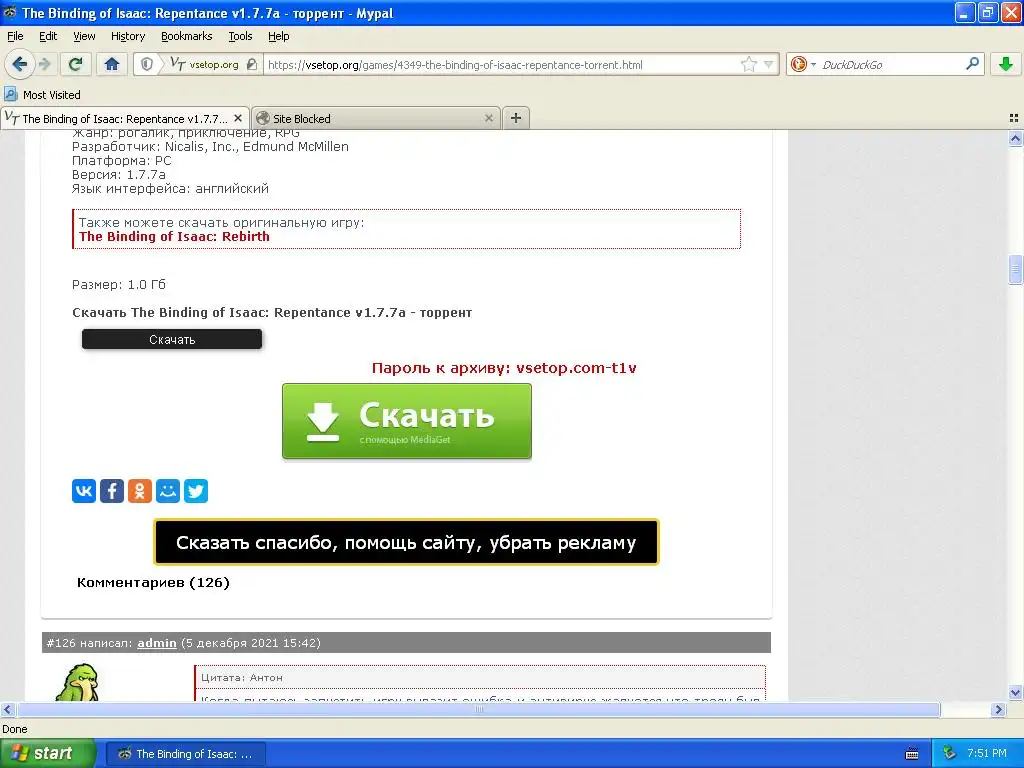This screenshot has height=768, width=1024.
Task: Share via the Moi Mir icon
Action: pos(168,490)
